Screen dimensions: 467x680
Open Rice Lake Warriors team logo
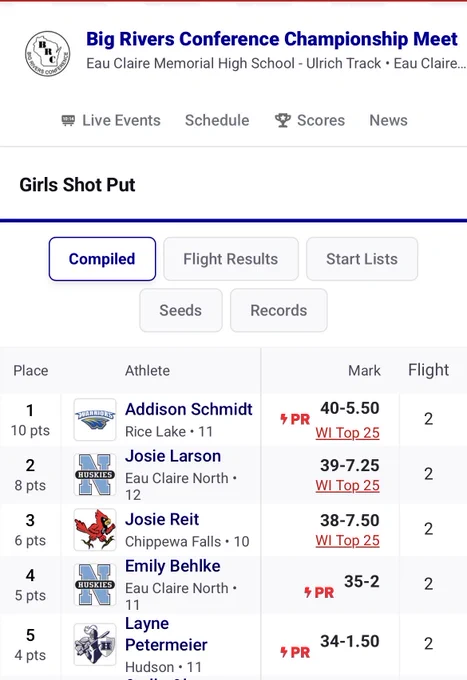click(x=95, y=419)
